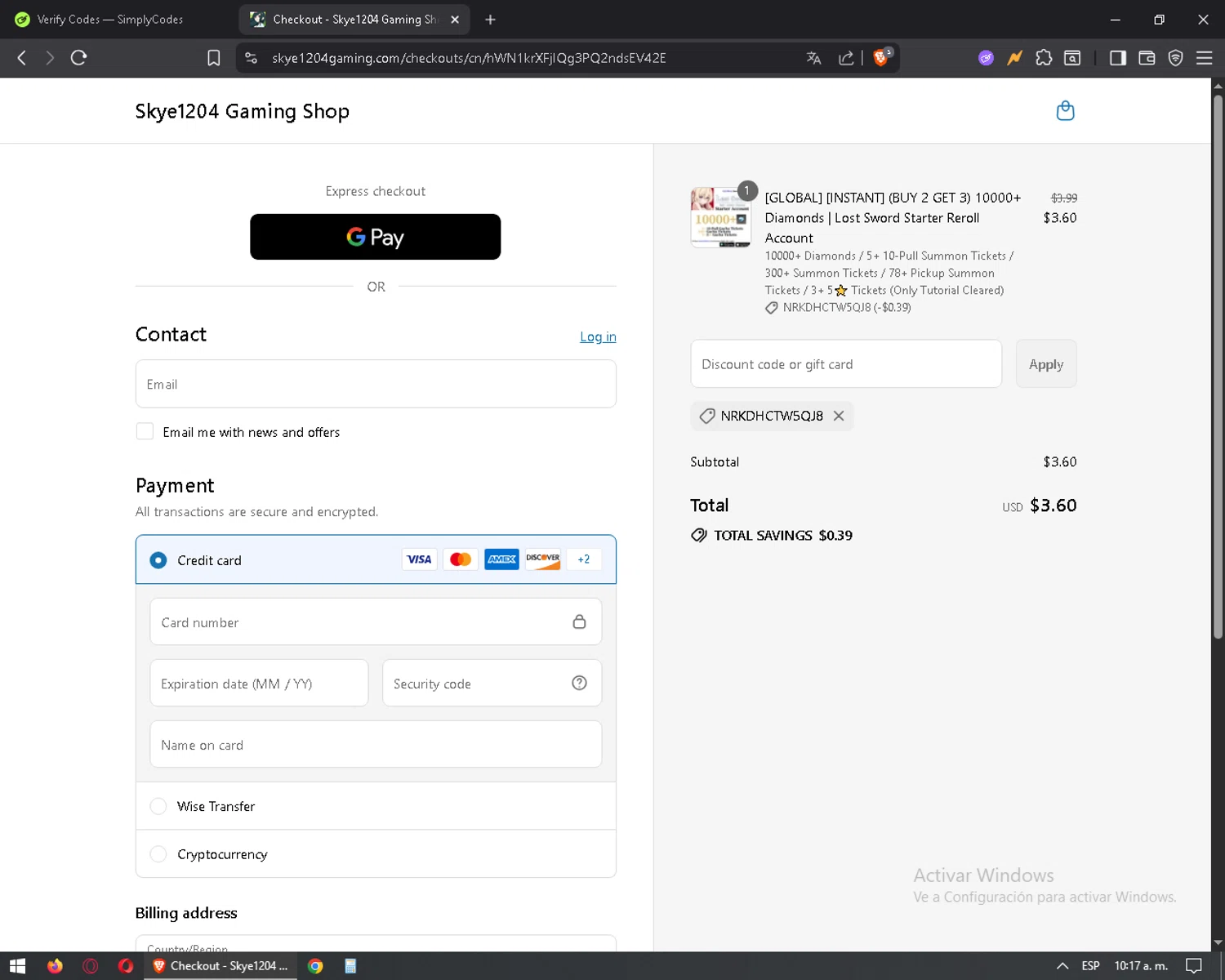Click the Log in link
Screen dimensions: 1225x980
click(x=598, y=336)
